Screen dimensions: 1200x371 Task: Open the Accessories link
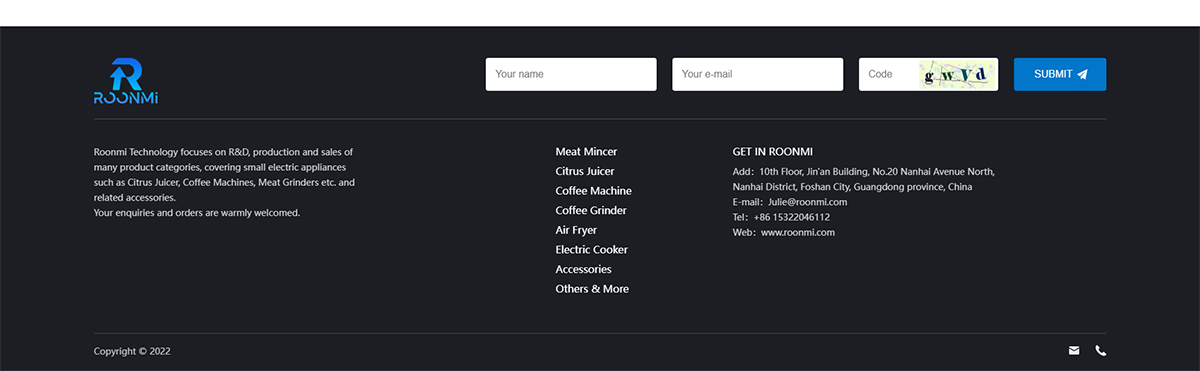[x=584, y=269]
